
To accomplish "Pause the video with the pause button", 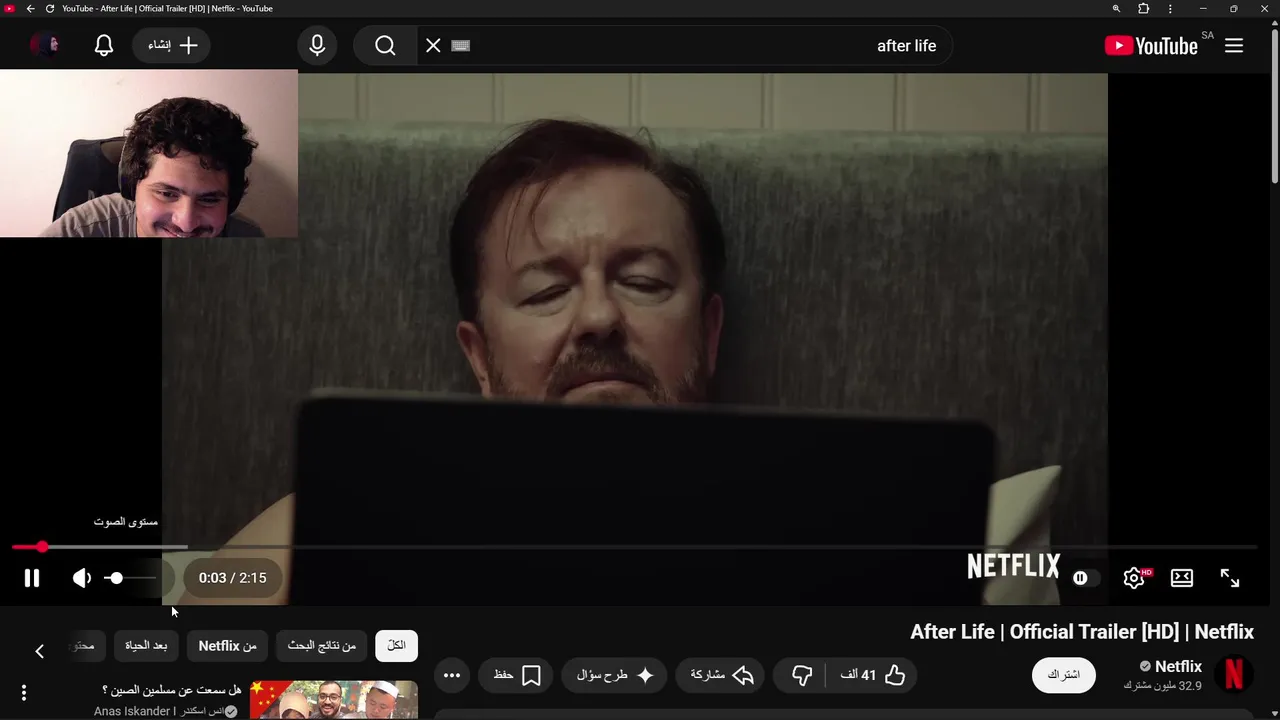I will pyautogui.click(x=32, y=578).
